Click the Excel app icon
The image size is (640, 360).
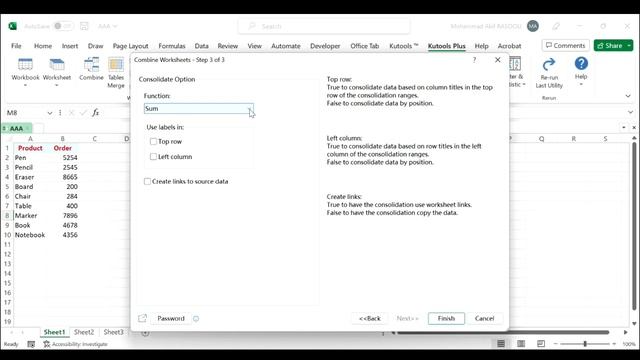(x=12, y=26)
